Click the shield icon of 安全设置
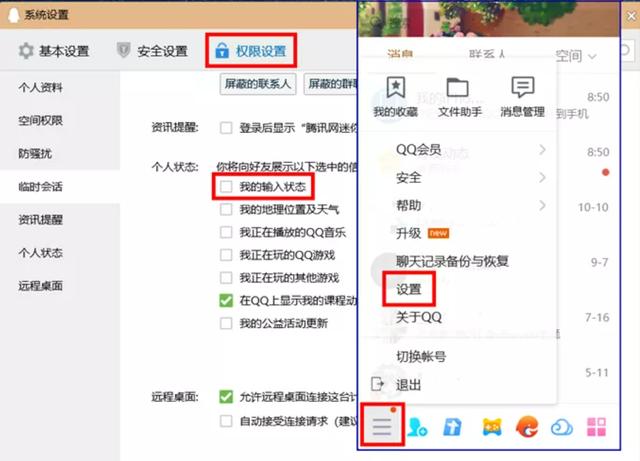This screenshot has height=461, width=640. pyautogui.click(x=123, y=50)
